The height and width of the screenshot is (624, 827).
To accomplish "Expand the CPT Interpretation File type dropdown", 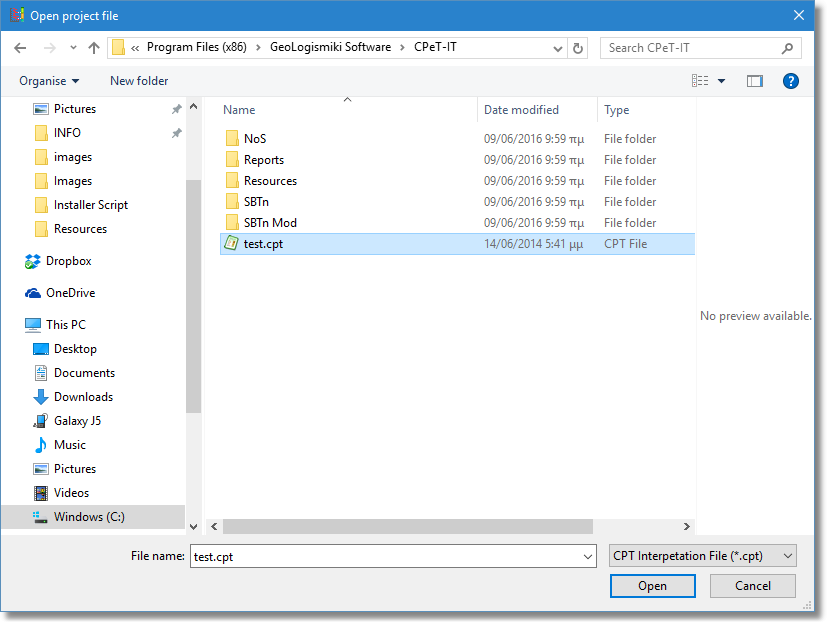I will tap(788, 556).
